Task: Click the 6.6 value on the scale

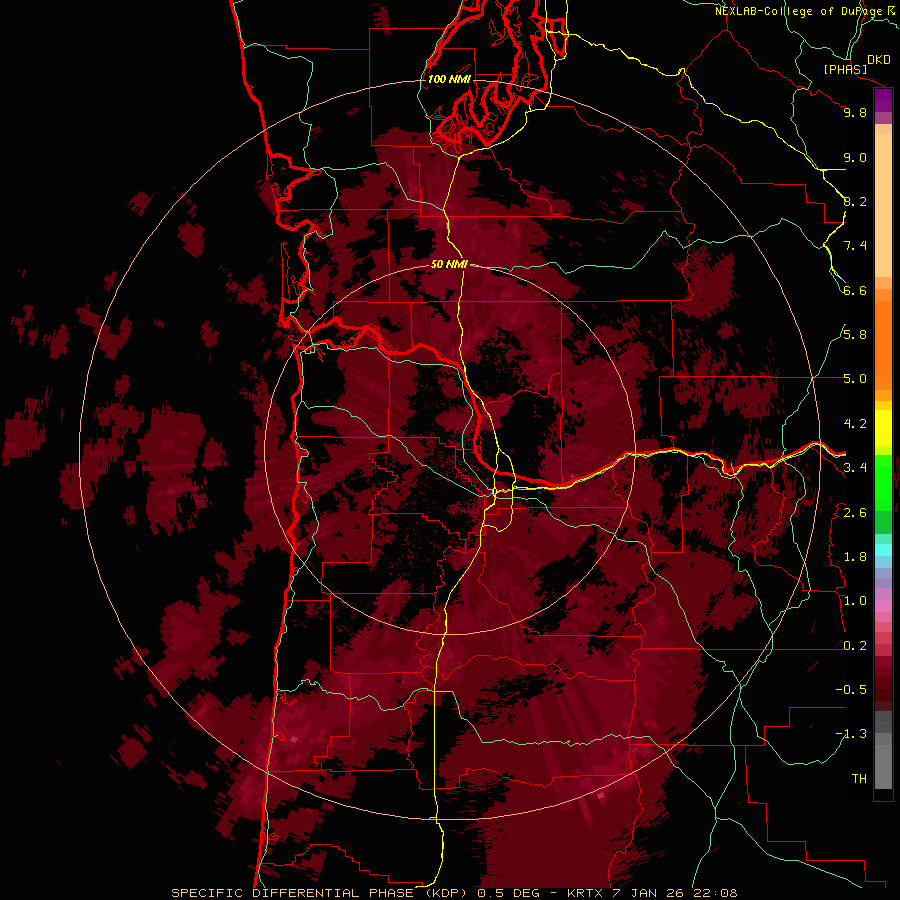Action: [855, 290]
